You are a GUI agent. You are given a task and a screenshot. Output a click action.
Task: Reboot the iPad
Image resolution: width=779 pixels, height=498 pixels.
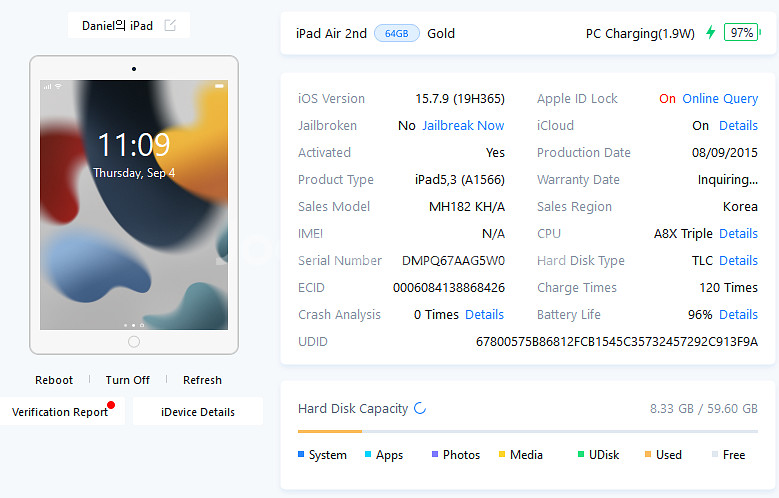coord(54,380)
